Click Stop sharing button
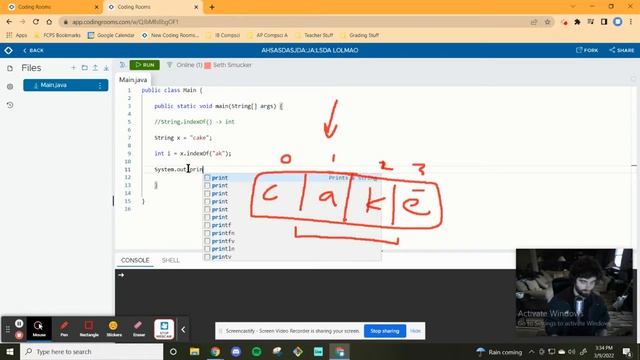640x360 pixels. [384, 331]
